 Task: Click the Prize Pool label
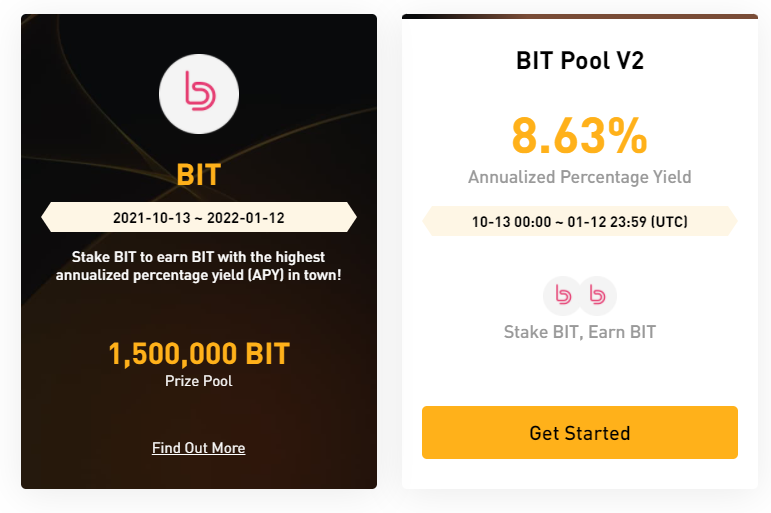[199, 381]
